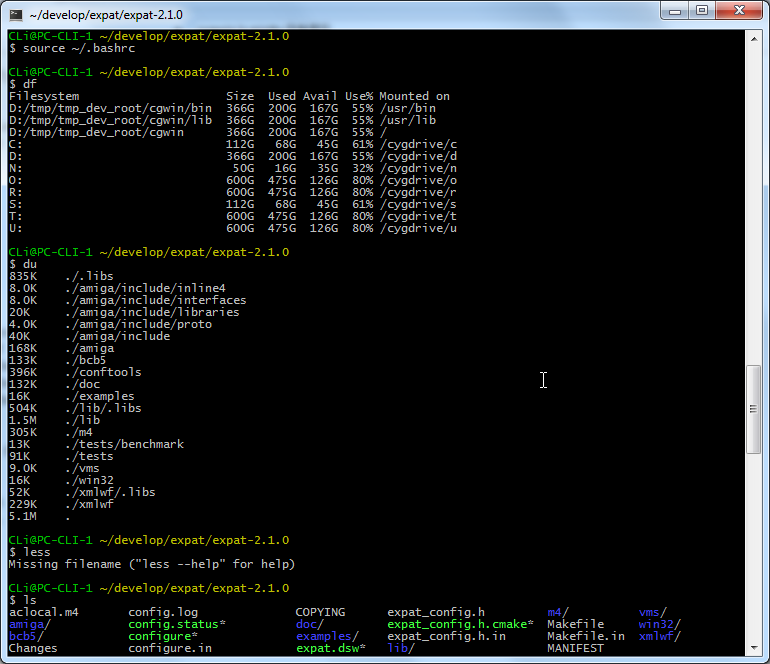Click the '/cygdrive/s' mount point
The image size is (770, 664).
point(418,204)
